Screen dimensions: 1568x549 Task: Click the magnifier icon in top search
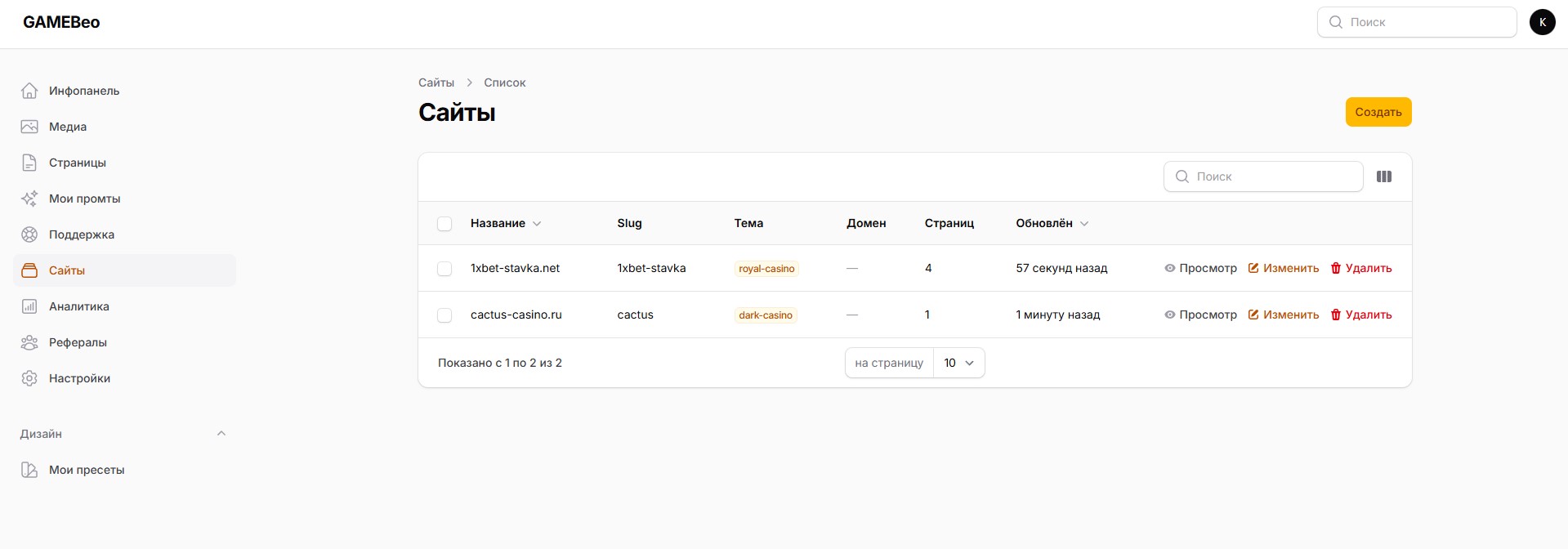coord(1336,22)
